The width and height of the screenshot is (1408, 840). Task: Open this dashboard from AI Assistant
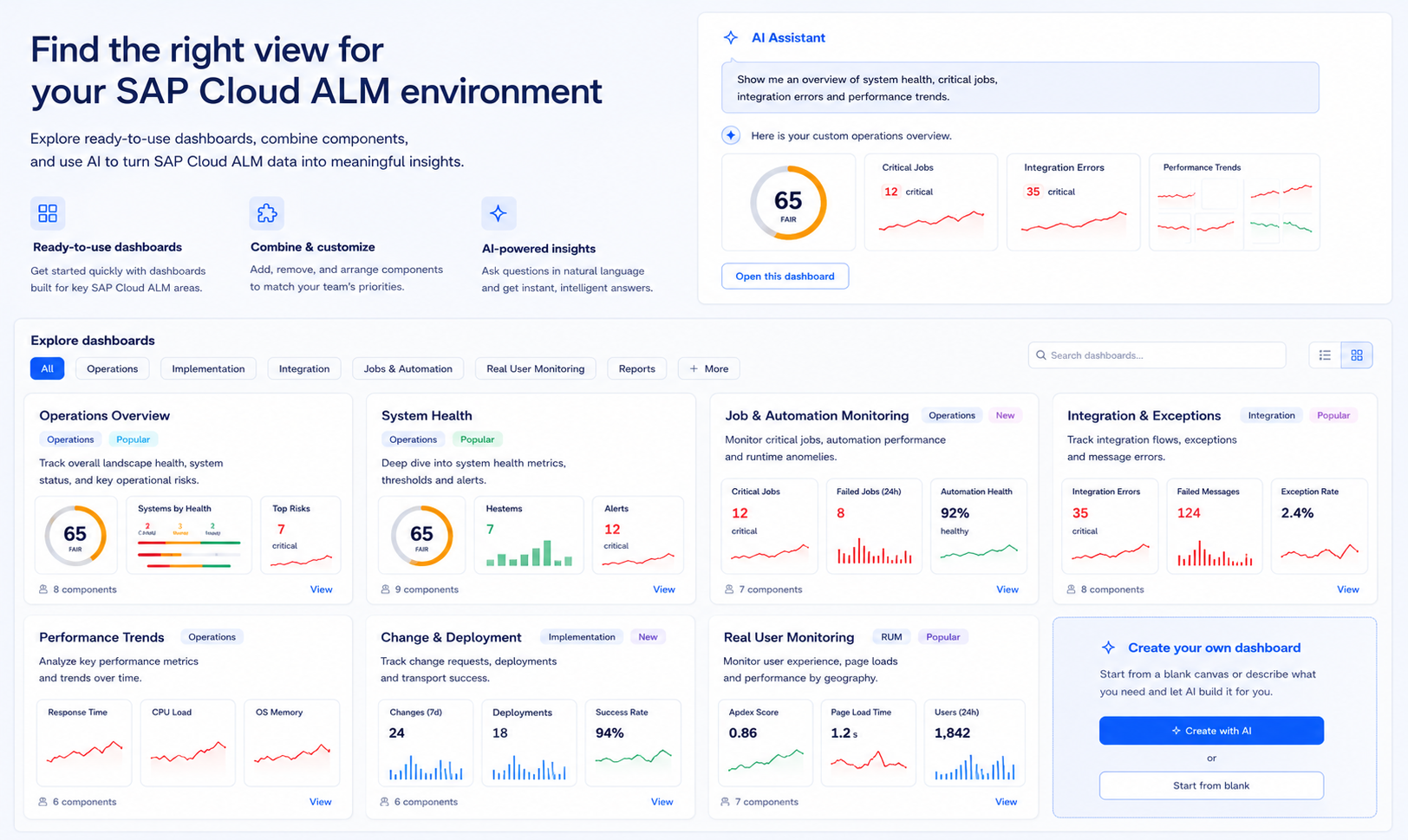(x=785, y=277)
